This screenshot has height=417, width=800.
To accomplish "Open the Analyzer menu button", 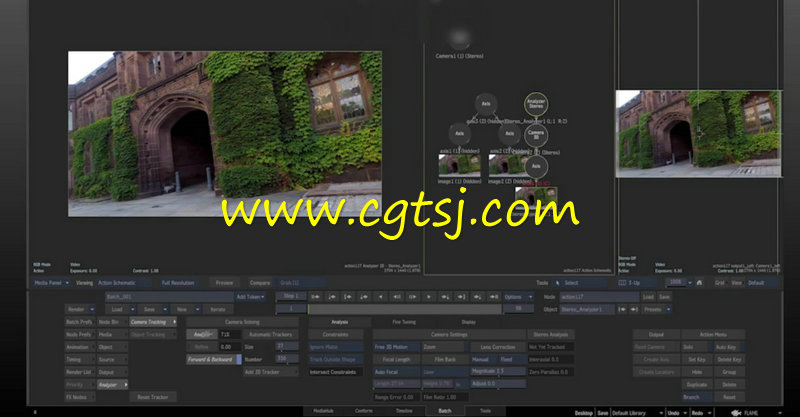I will pyautogui.click(x=112, y=385).
